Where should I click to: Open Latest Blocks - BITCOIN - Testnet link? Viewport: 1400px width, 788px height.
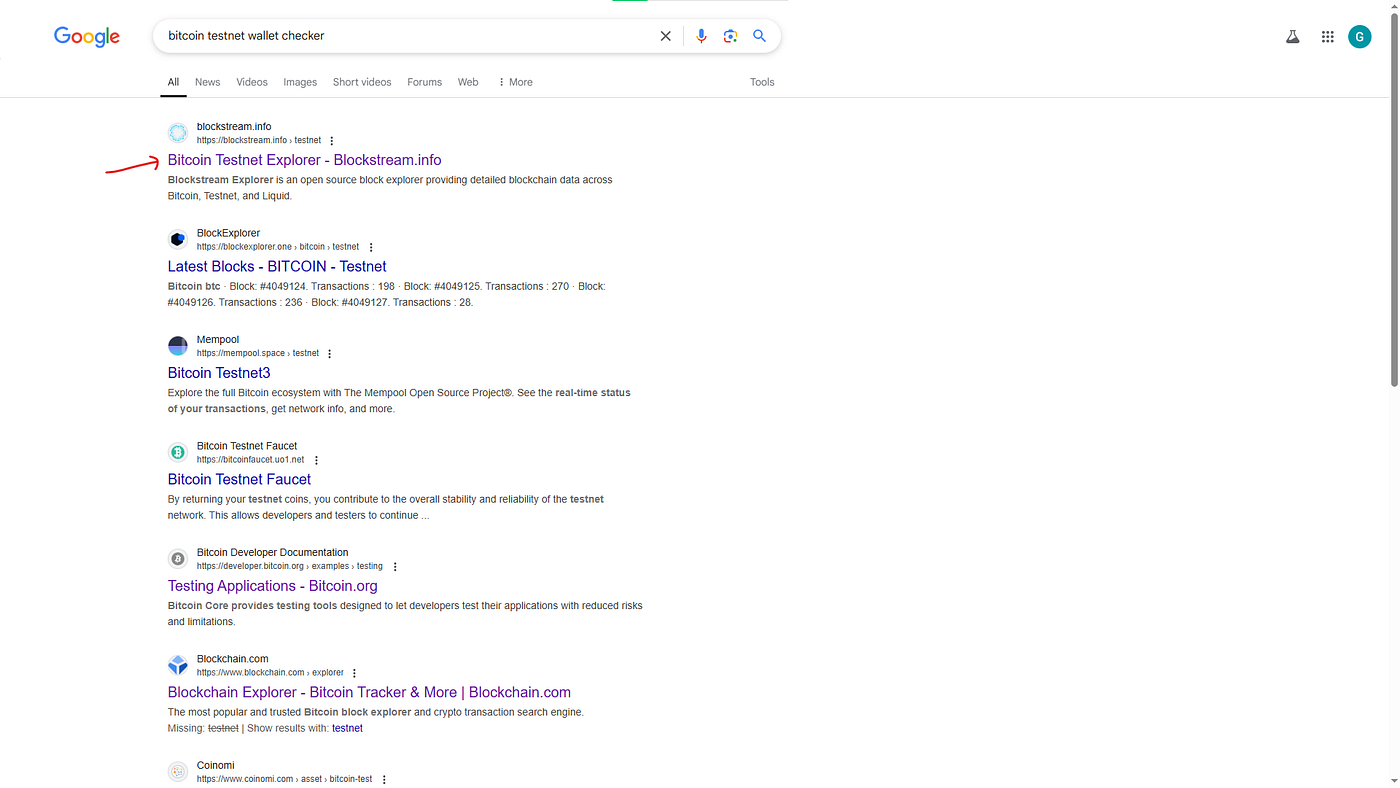[277, 266]
